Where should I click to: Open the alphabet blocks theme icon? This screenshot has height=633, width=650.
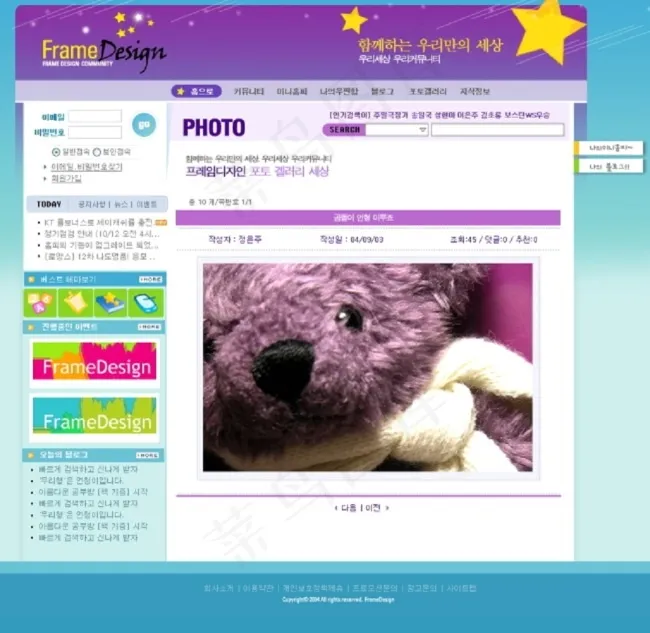click(41, 303)
